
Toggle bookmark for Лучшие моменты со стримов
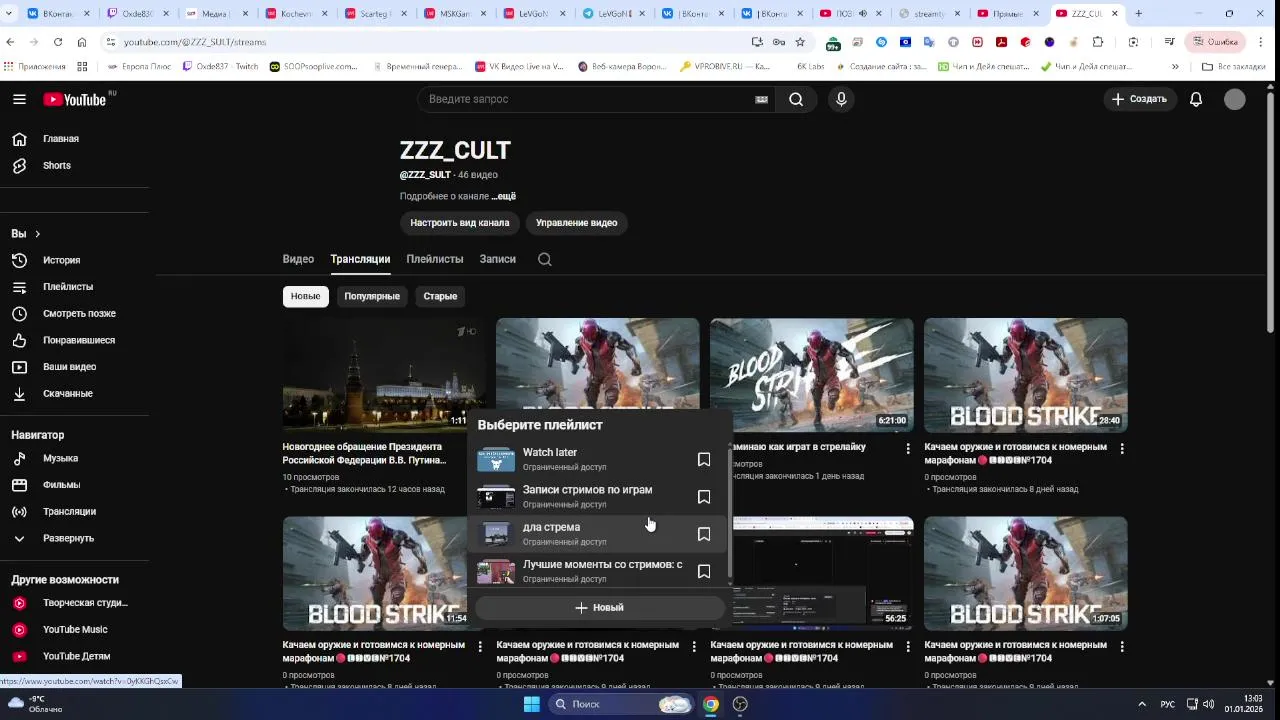pos(704,571)
